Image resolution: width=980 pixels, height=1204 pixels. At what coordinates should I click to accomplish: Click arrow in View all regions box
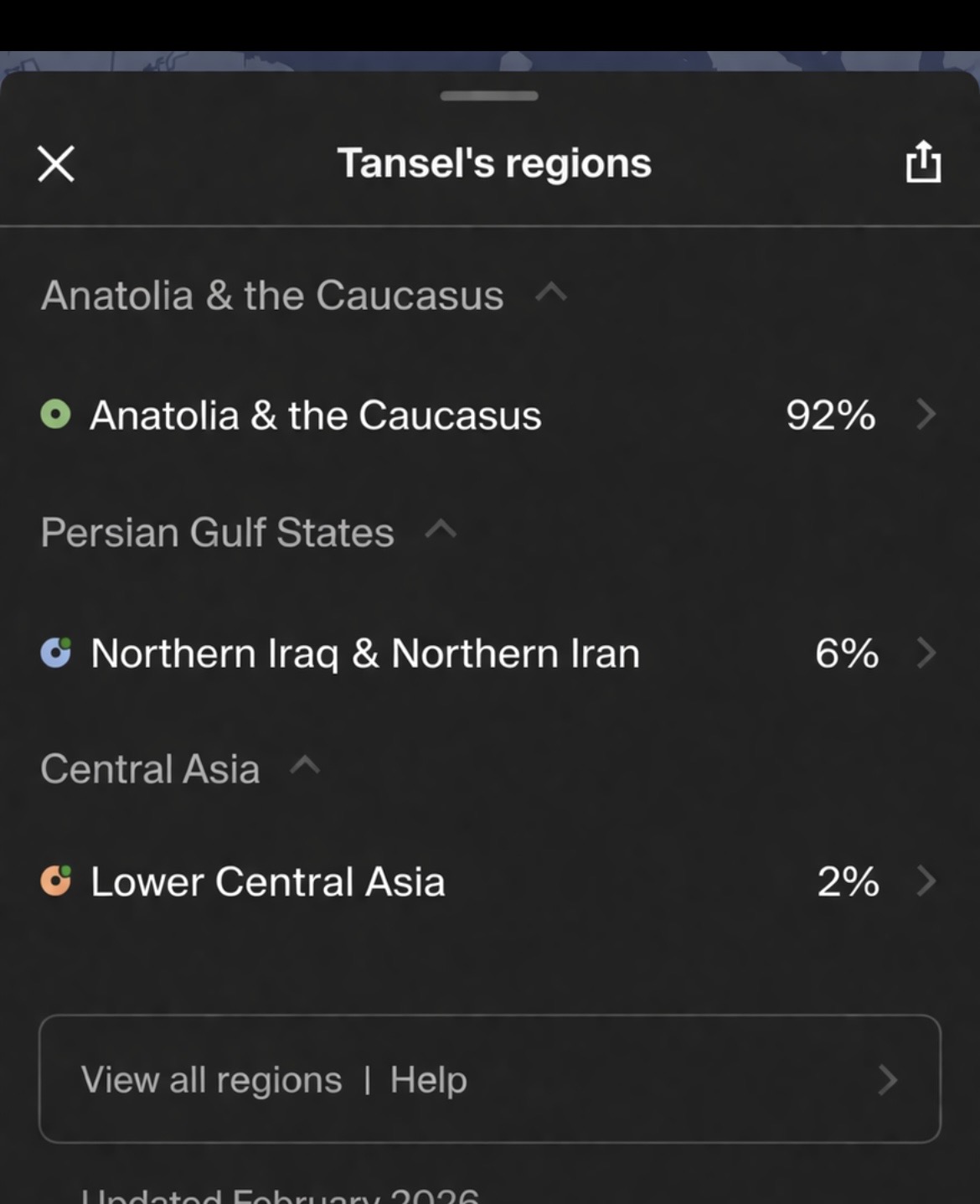tap(888, 1080)
